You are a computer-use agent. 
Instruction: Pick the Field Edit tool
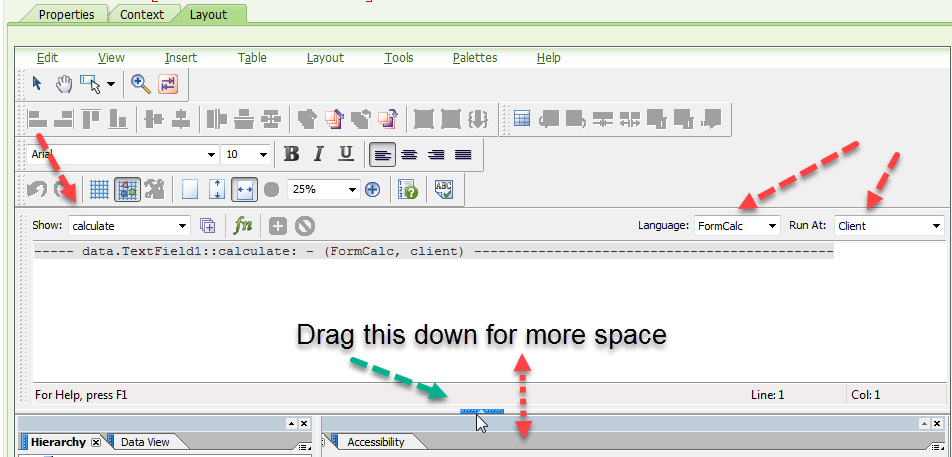pos(91,84)
